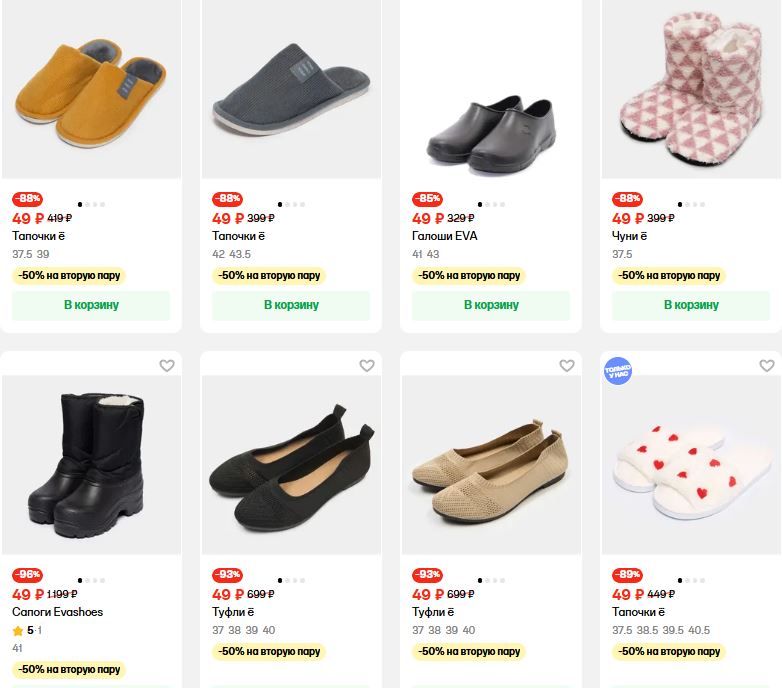Click carousel dots under black Туфли image
Viewport: 782px width, 688px height.
[291, 580]
